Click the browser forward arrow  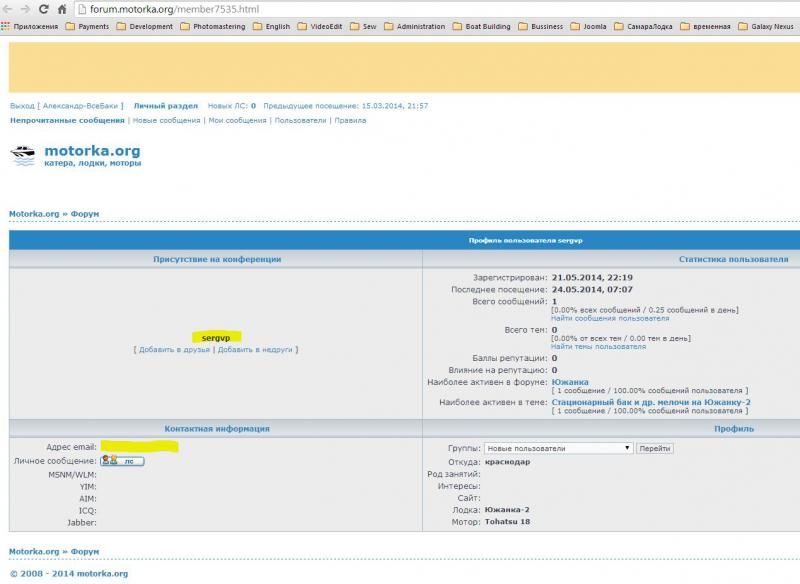coord(26,9)
